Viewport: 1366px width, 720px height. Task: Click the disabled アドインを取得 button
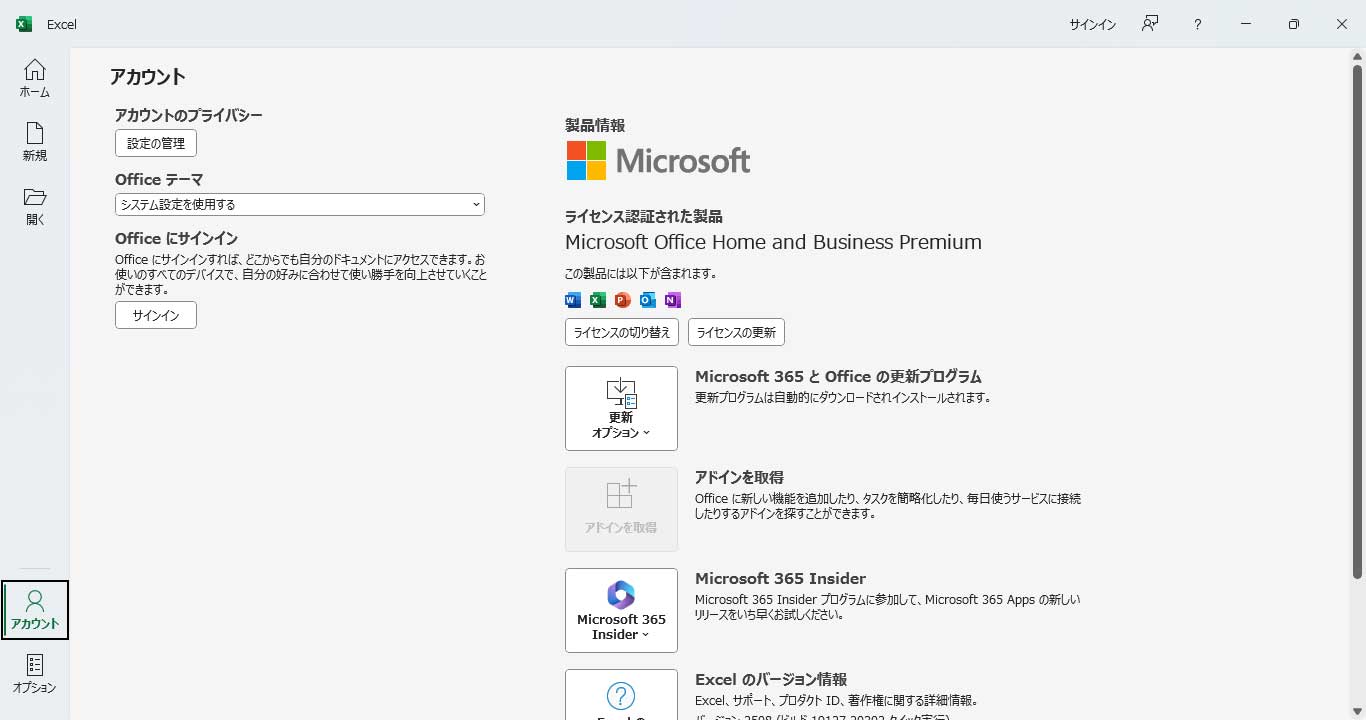[621, 509]
